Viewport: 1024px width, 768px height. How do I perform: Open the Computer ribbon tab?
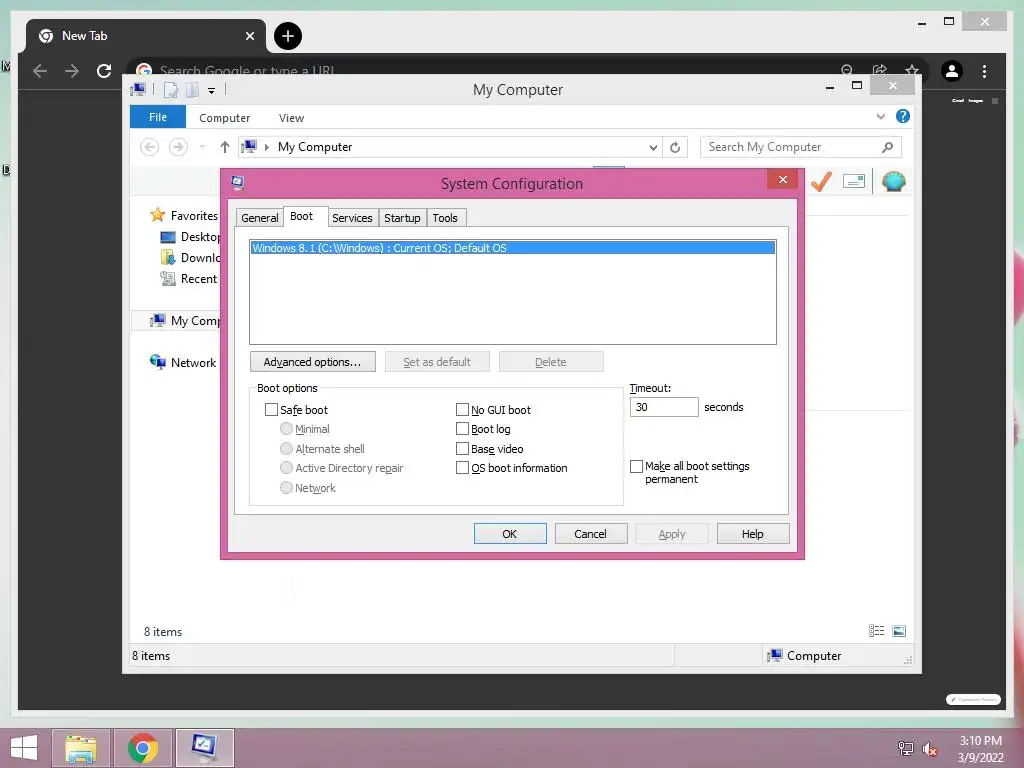pyautogui.click(x=225, y=118)
